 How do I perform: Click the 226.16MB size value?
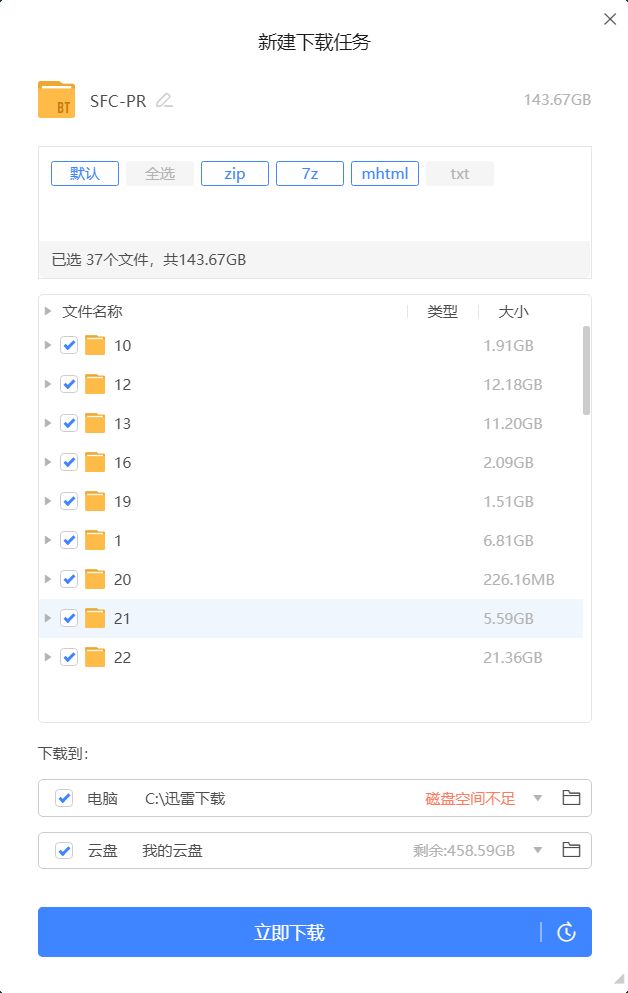point(518,579)
